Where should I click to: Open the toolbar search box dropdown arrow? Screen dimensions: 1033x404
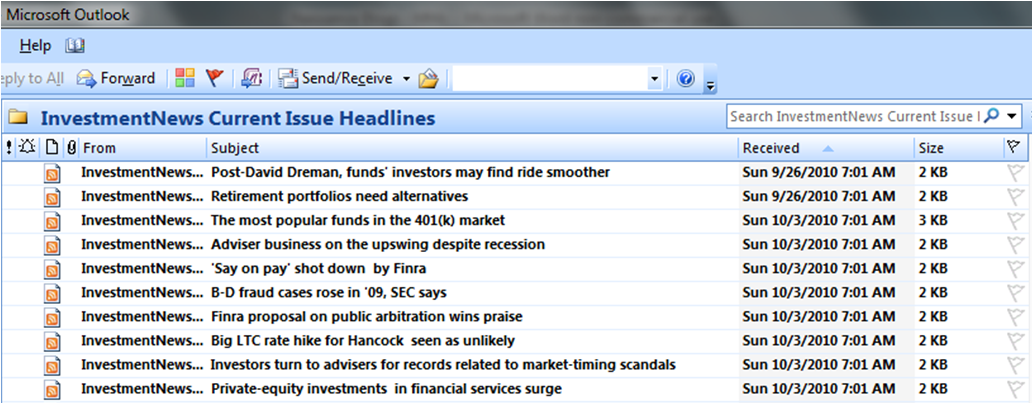(x=654, y=79)
